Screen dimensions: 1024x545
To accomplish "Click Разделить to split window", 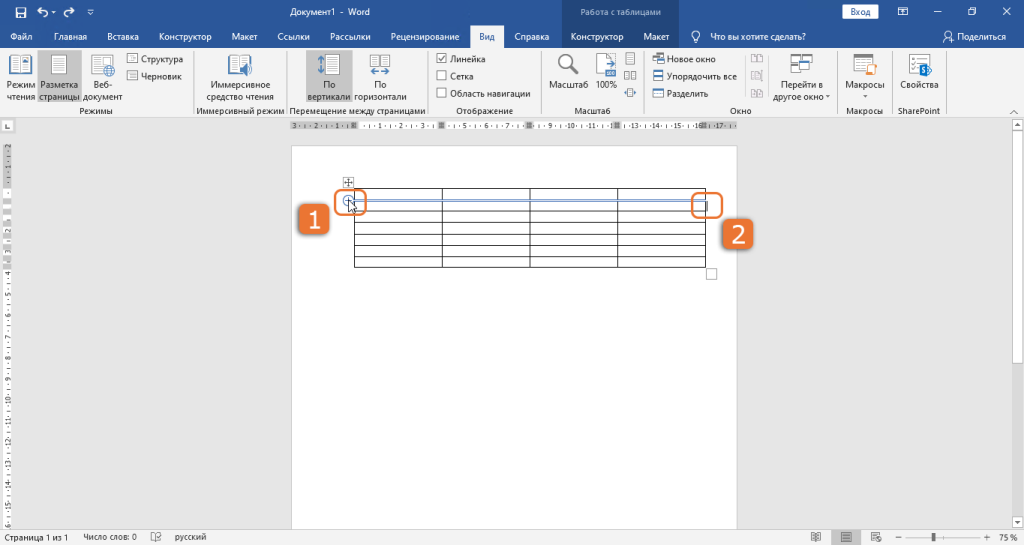I will tap(680, 93).
